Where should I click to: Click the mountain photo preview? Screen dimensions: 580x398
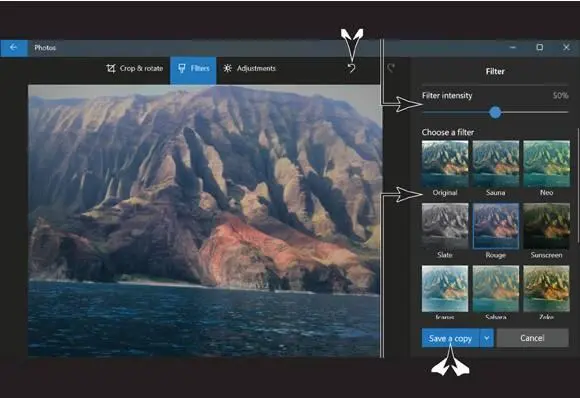204,220
